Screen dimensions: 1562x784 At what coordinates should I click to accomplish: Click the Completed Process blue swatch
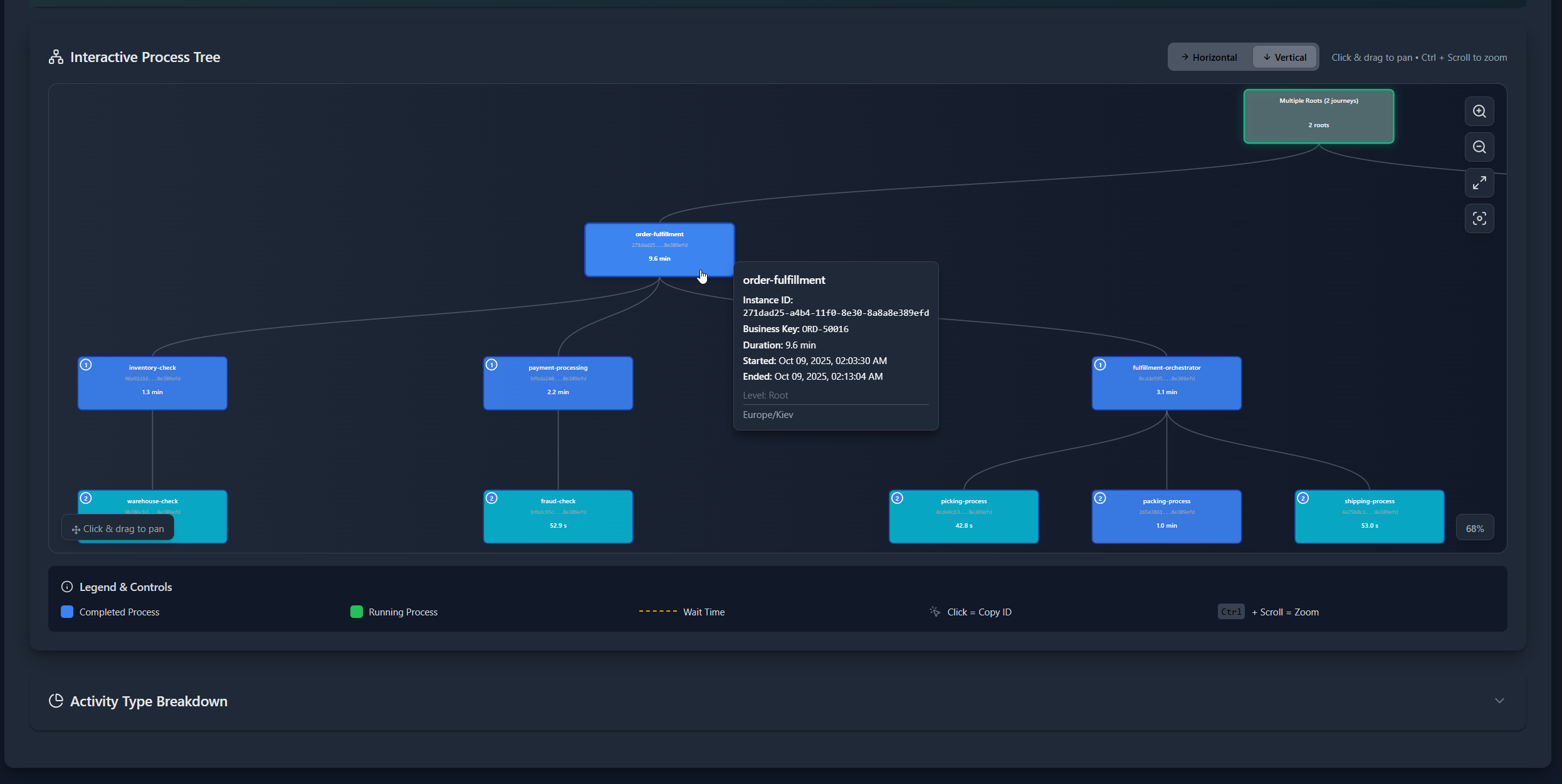(x=67, y=612)
